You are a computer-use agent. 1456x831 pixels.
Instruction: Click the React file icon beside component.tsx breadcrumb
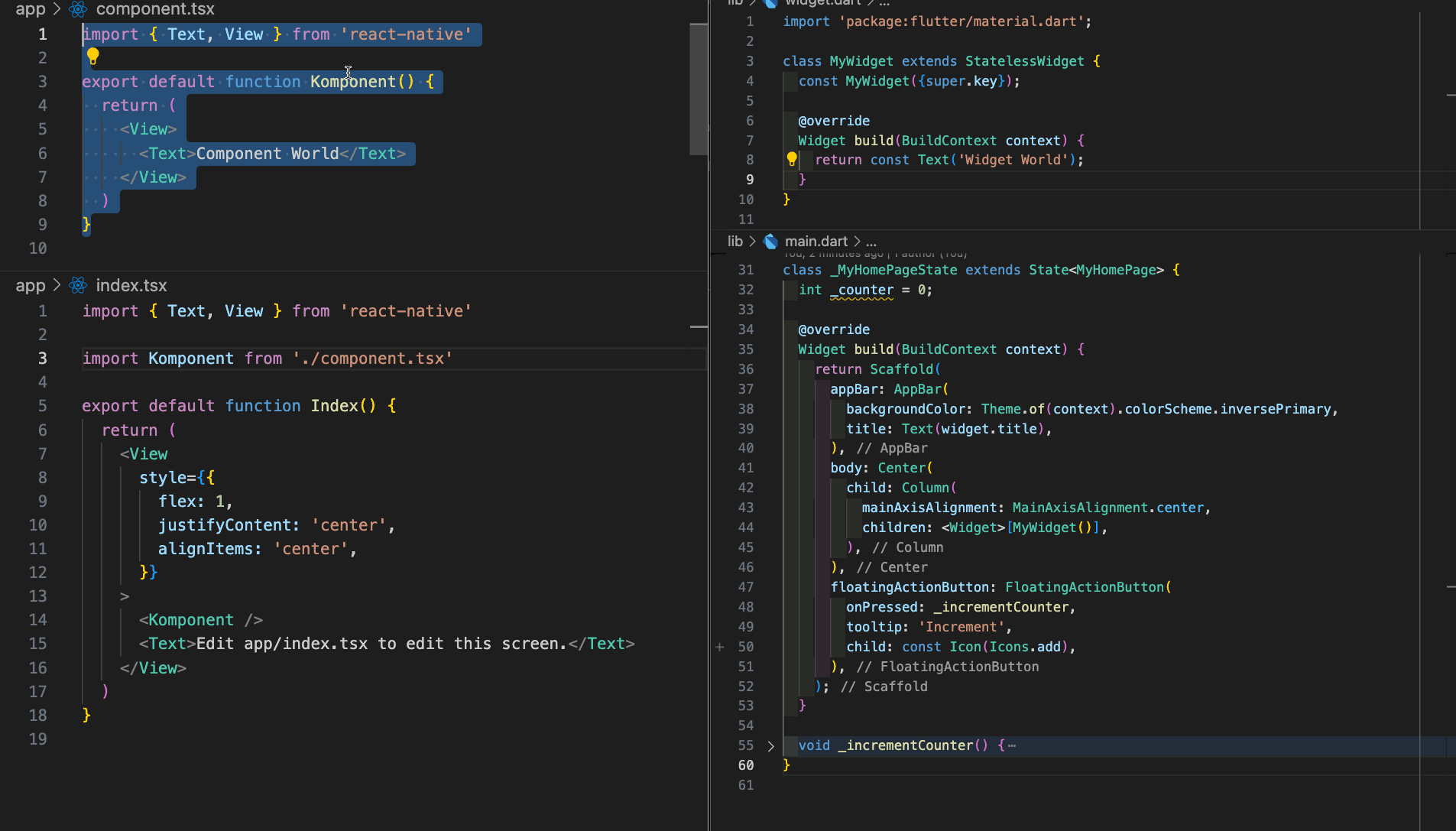click(x=78, y=9)
